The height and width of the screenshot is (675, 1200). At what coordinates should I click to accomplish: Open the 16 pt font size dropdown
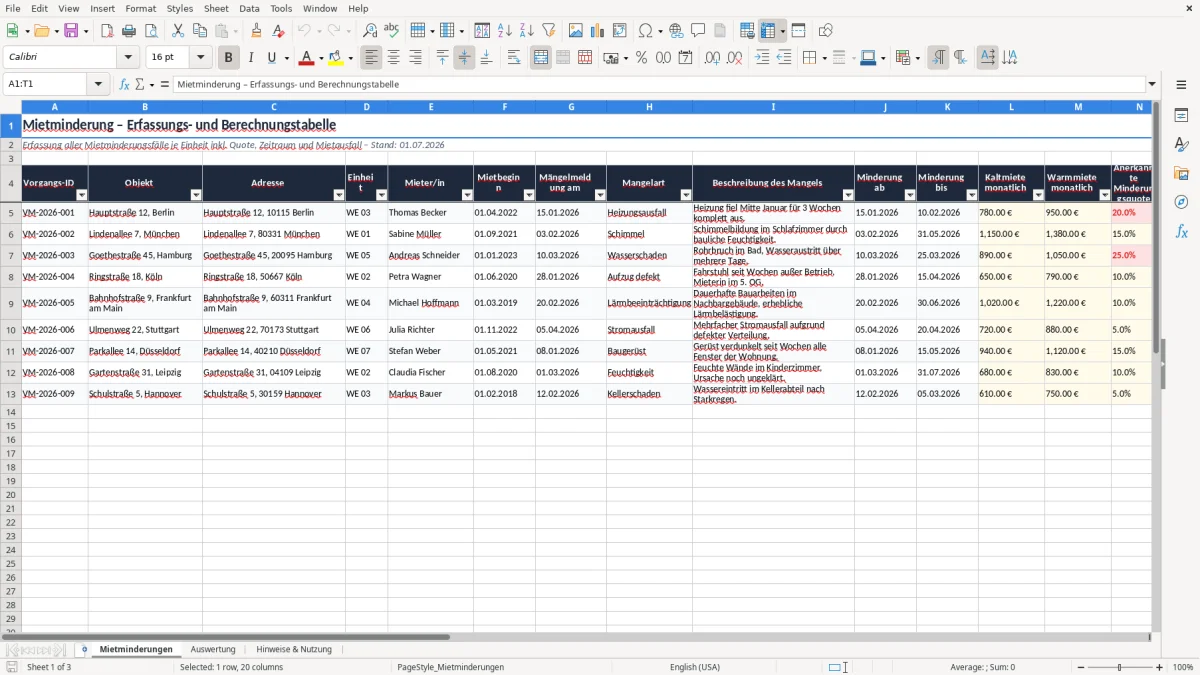click(x=200, y=58)
